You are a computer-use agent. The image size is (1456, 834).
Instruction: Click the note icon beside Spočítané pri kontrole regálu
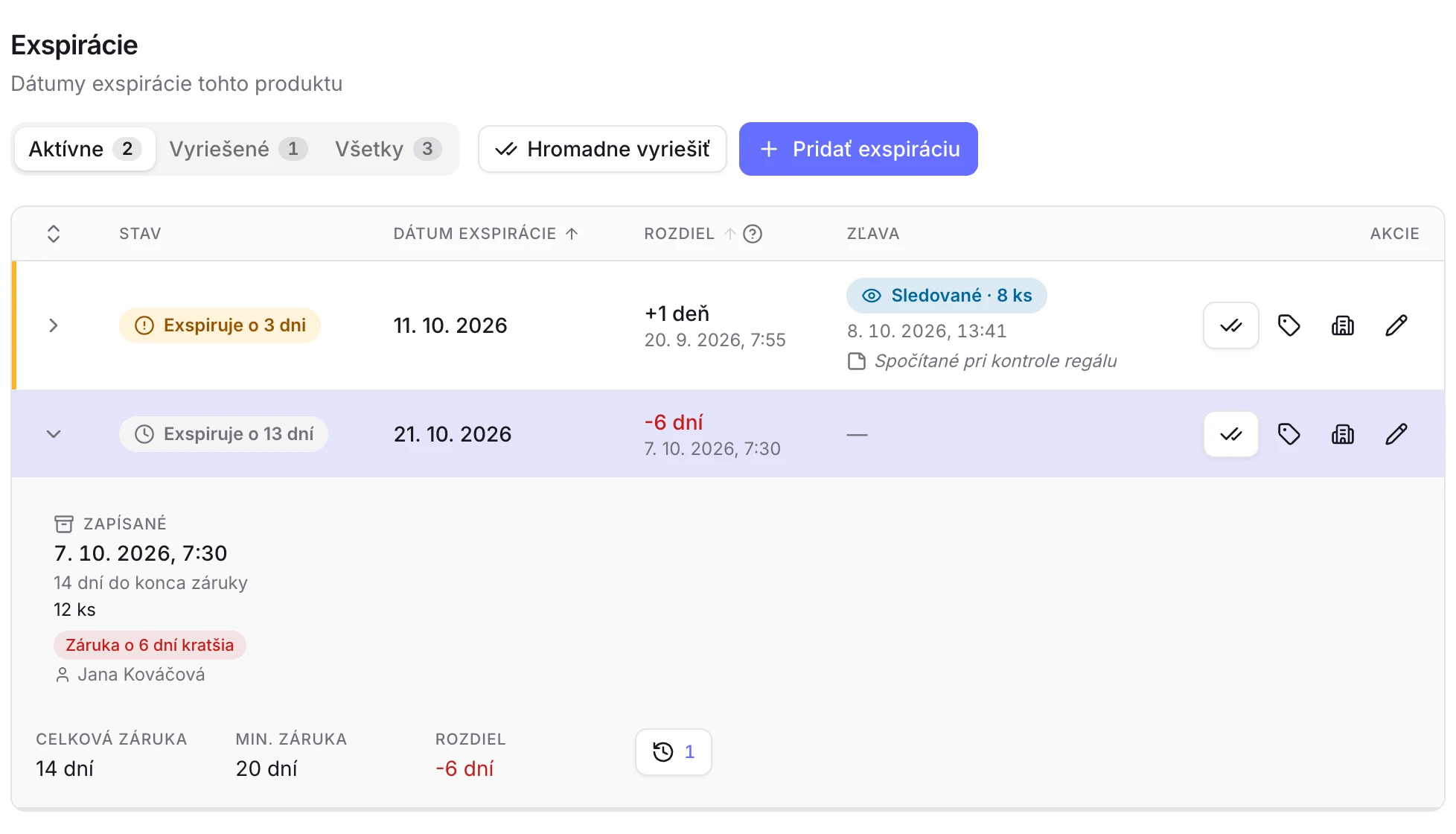[857, 361]
